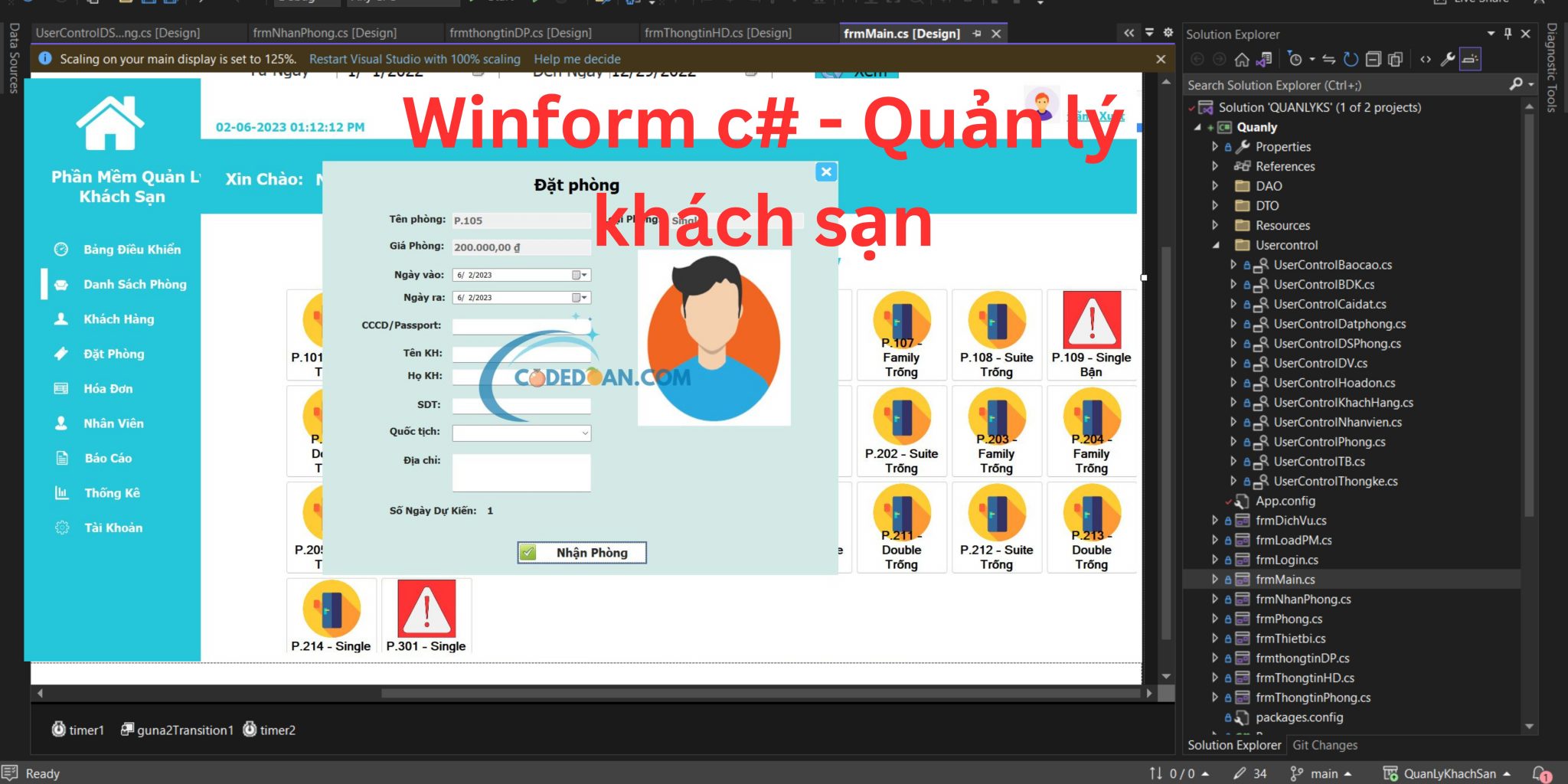Switch to frmNhanPhong.cs [Design] tab

tap(325, 33)
